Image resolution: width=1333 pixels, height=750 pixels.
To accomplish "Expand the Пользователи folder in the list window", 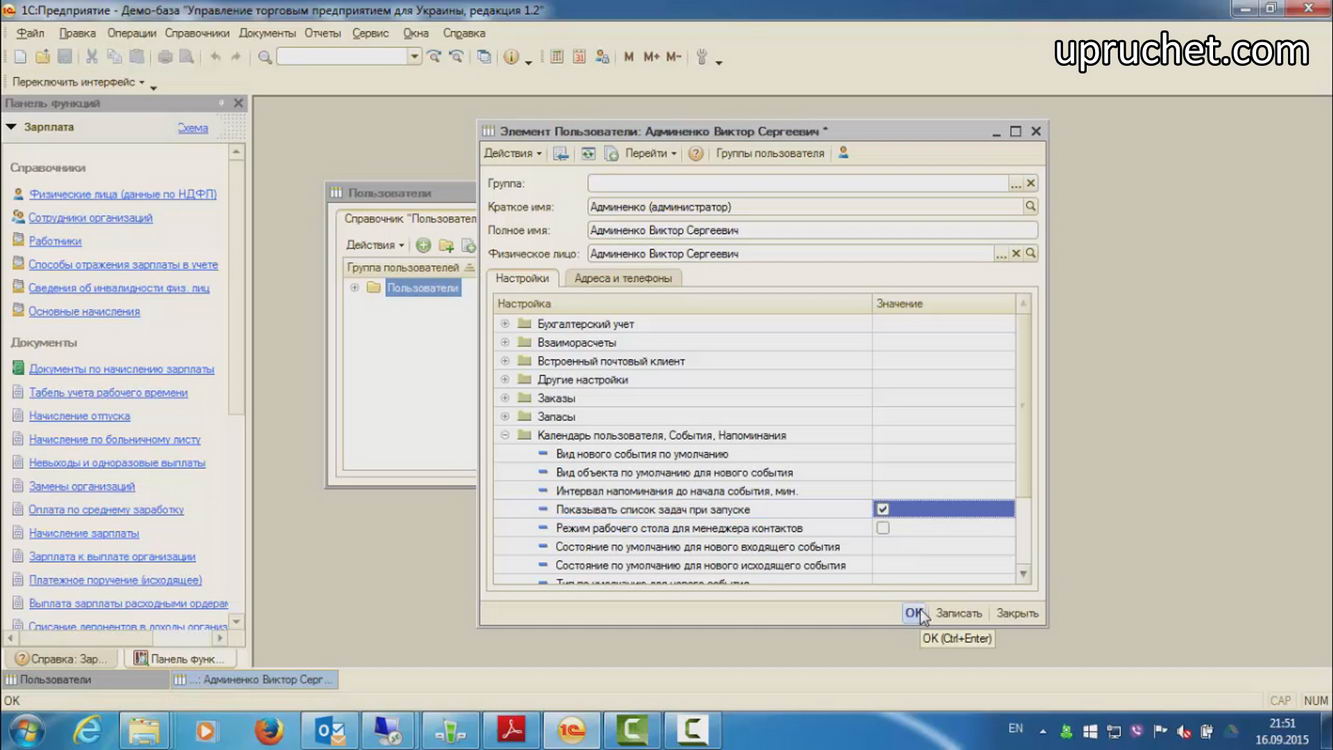I will tap(355, 288).
